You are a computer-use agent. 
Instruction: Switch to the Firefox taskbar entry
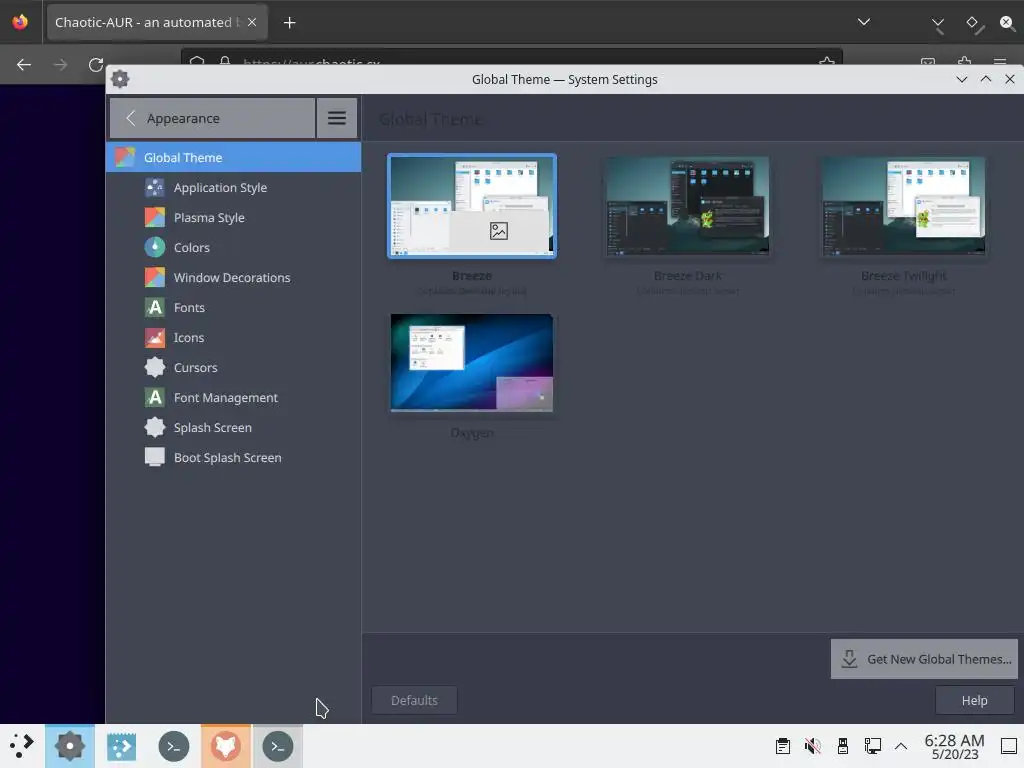225,746
